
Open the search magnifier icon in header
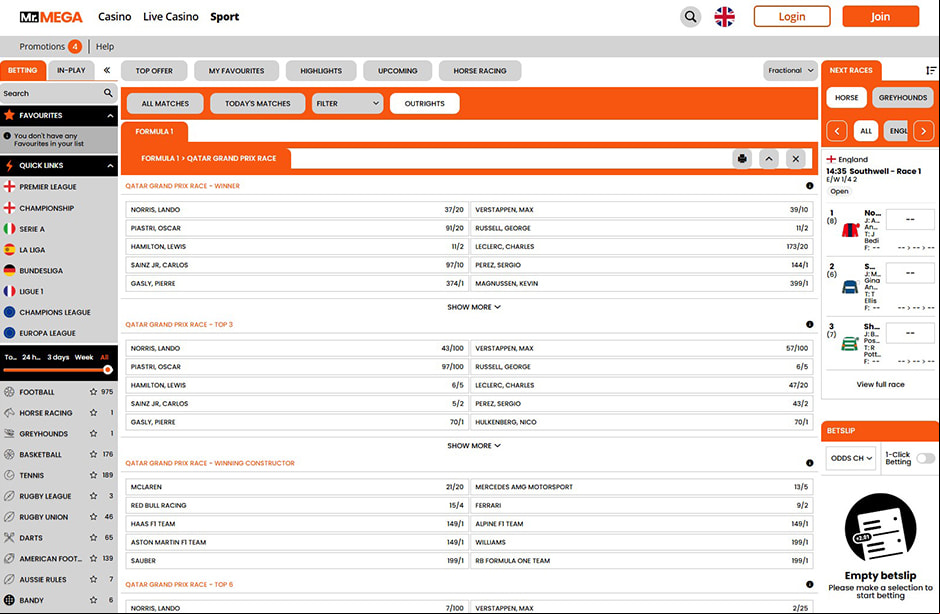pos(691,17)
